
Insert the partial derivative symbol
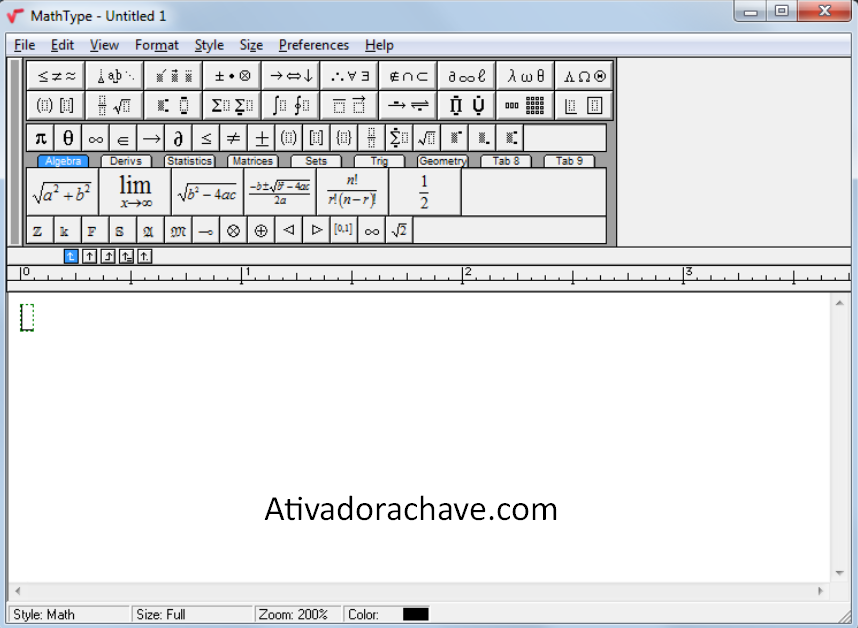pos(178,137)
